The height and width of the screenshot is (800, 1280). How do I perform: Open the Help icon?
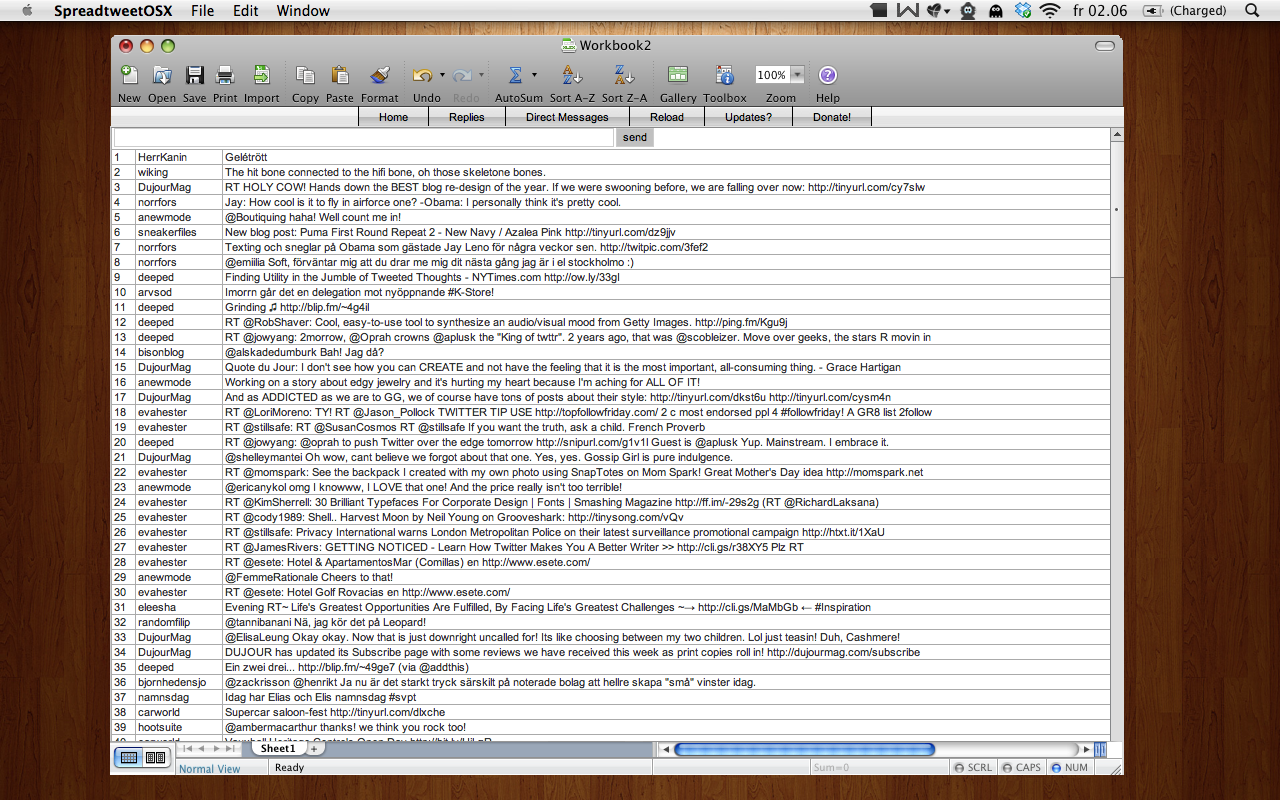pos(827,75)
